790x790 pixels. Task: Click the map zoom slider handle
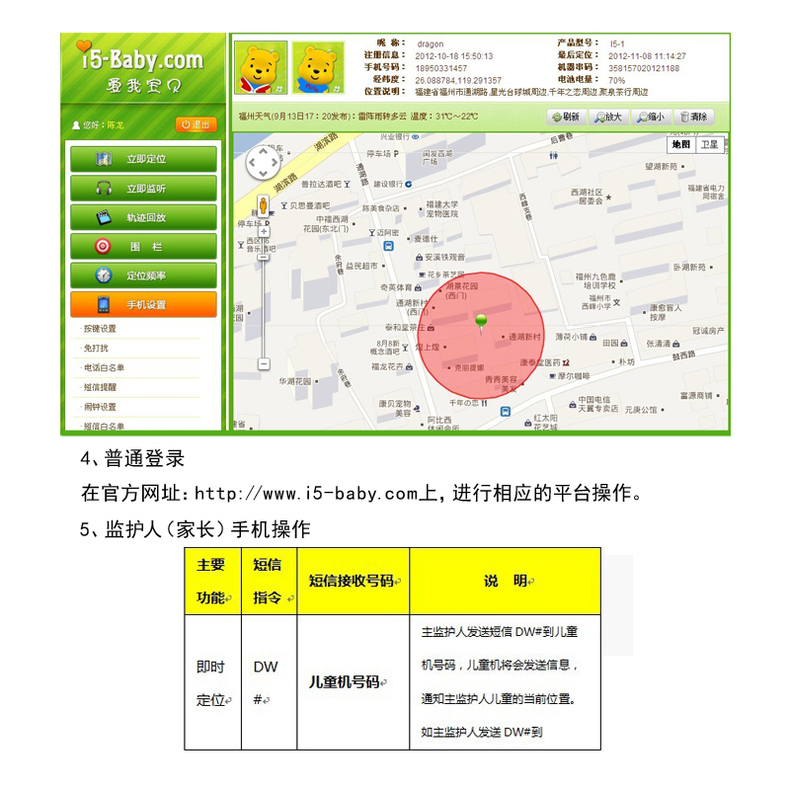pos(264,257)
